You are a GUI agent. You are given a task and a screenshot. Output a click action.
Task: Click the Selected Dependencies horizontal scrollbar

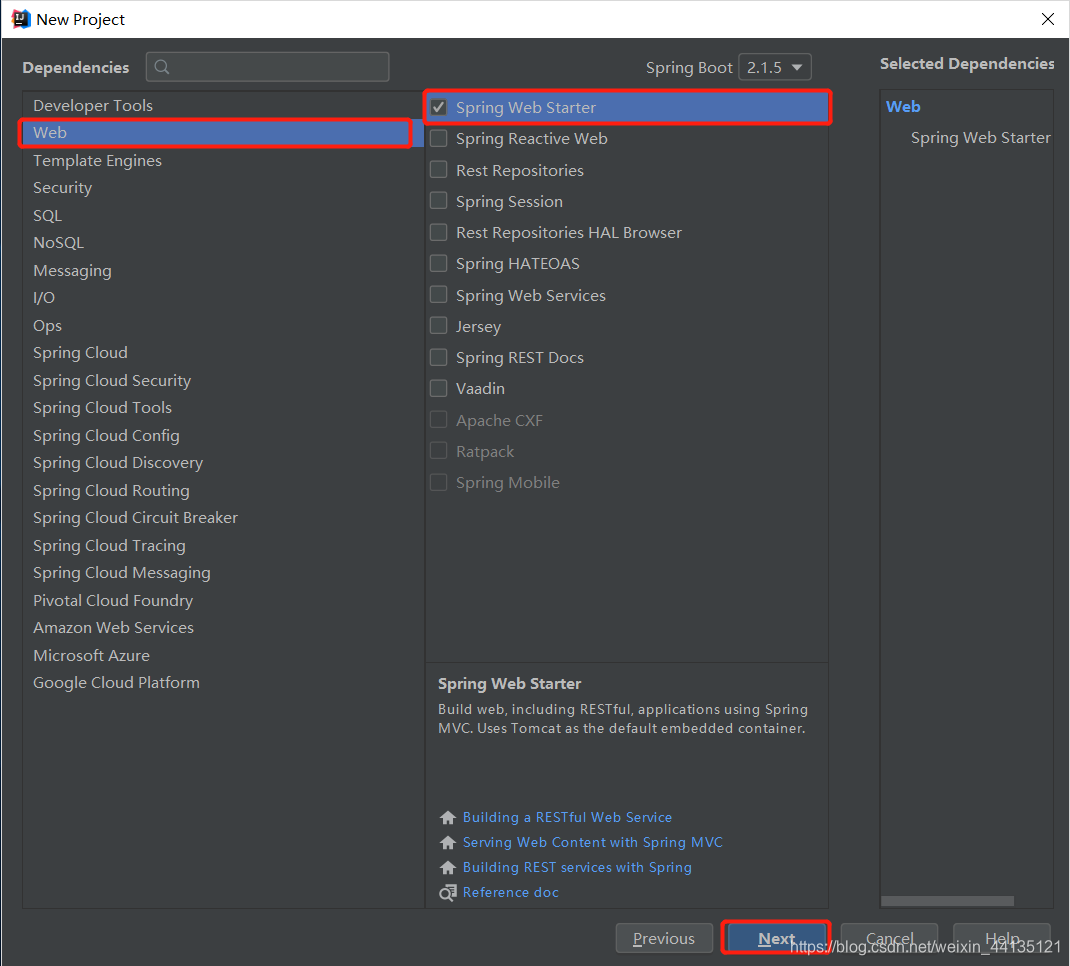pos(947,901)
